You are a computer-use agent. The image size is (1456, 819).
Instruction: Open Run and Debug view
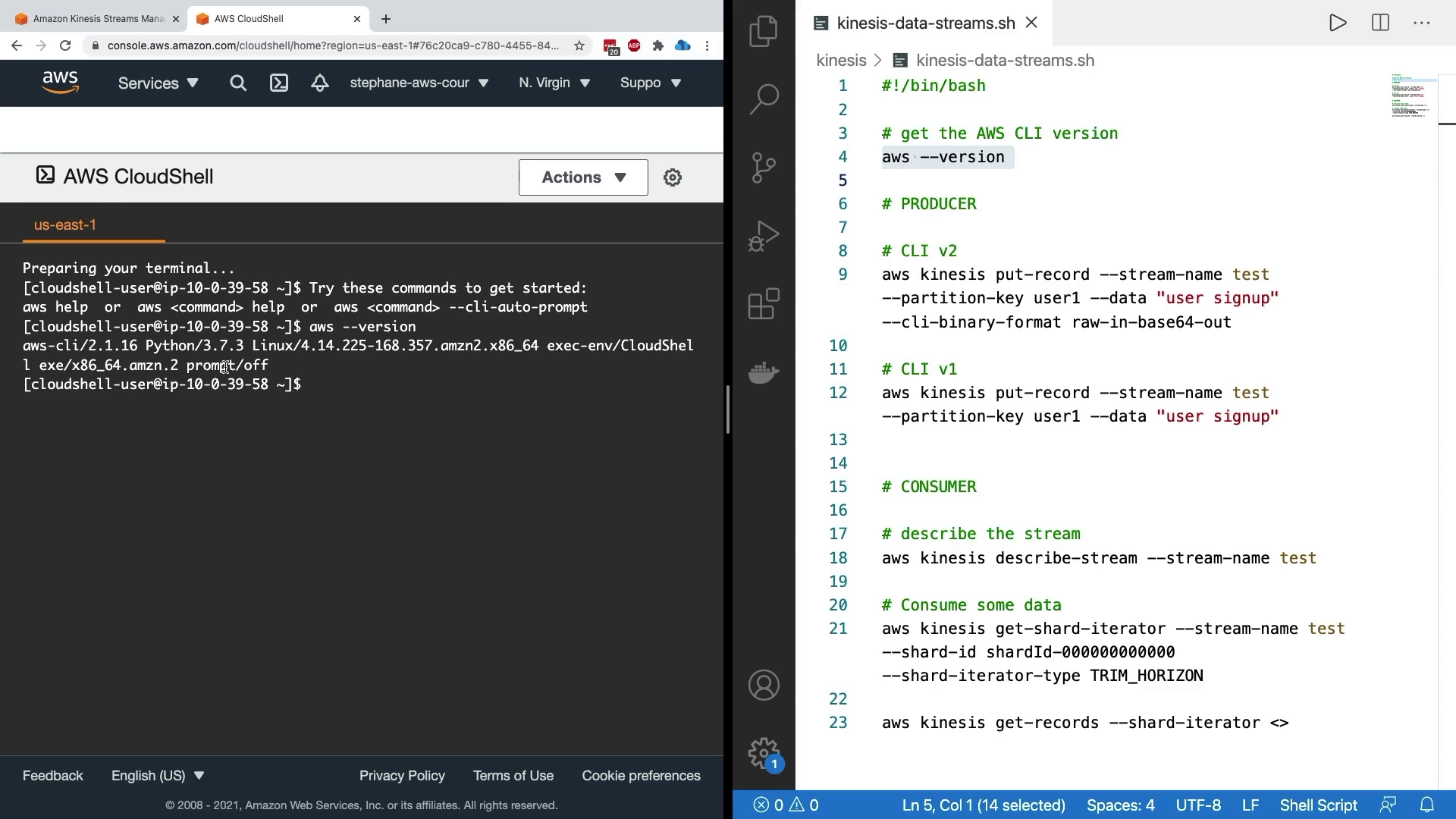(764, 236)
